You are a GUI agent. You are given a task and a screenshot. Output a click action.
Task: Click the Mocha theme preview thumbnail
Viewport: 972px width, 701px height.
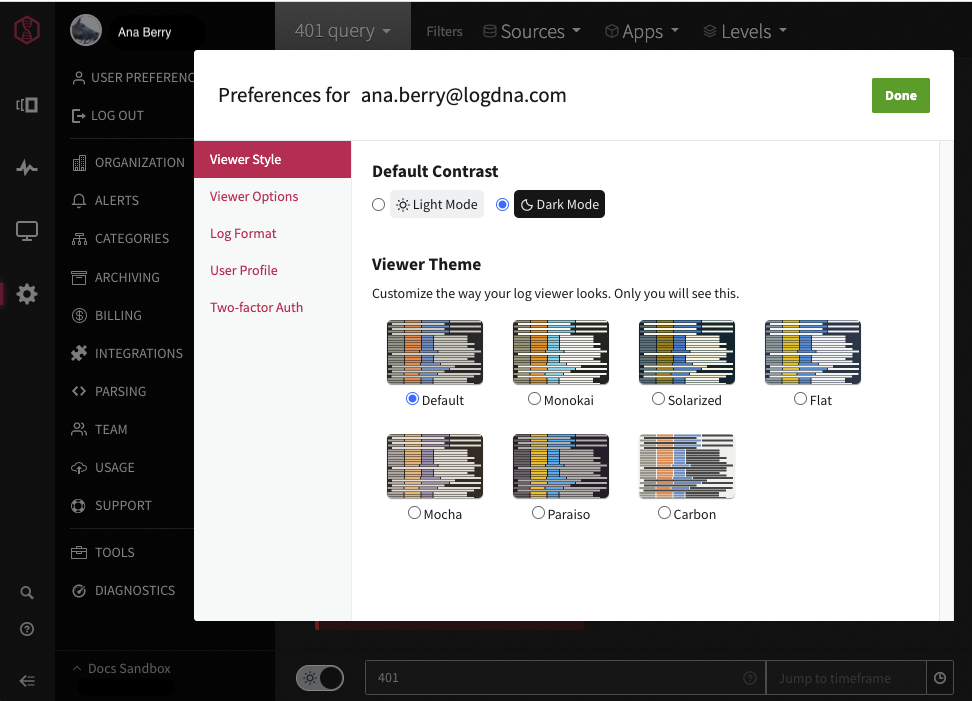click(435, 466)
